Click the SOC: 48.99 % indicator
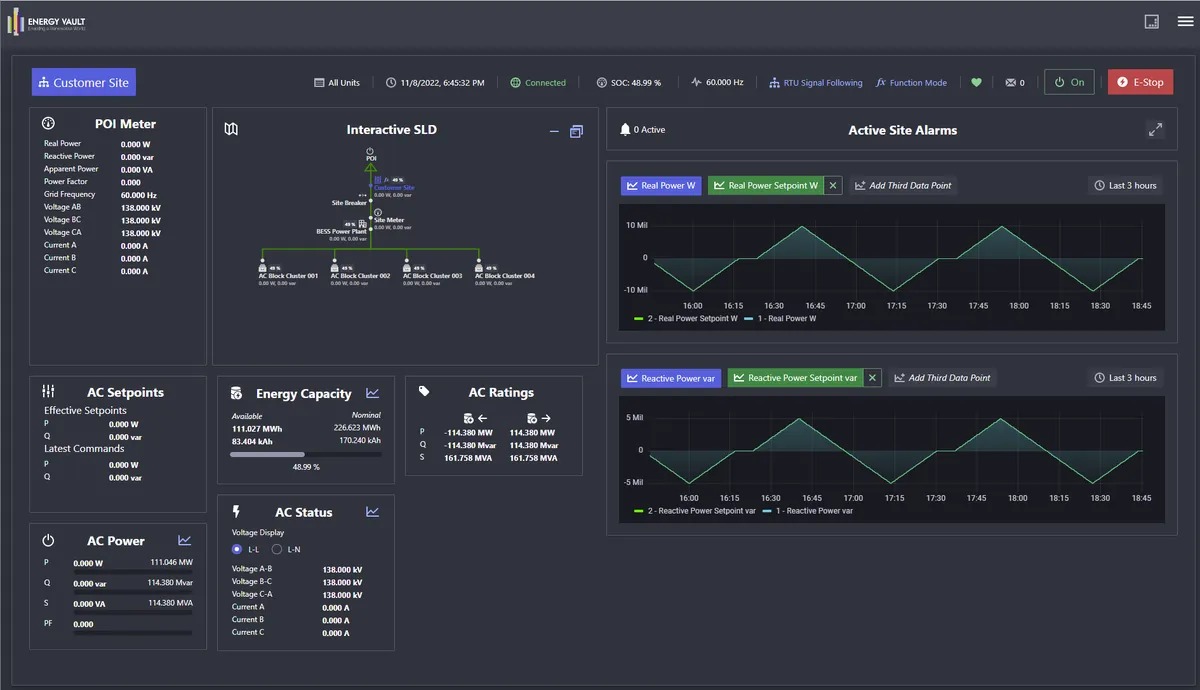The height and width of the screenshot is (690, 1200). click(x=629, y=83)
